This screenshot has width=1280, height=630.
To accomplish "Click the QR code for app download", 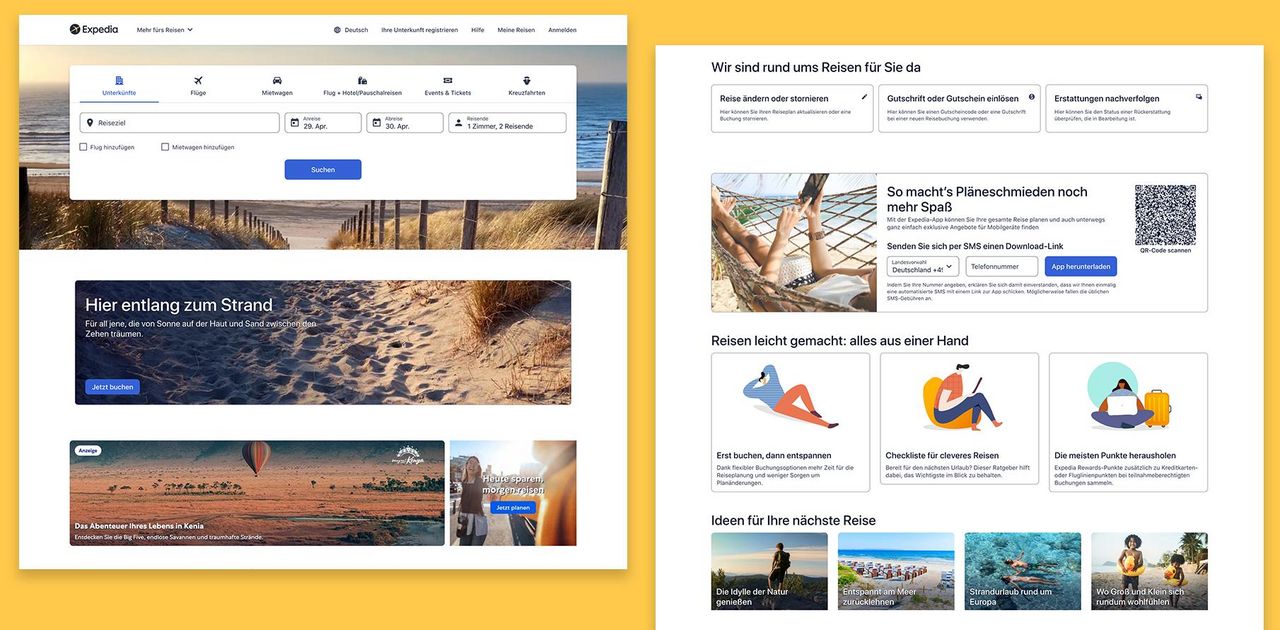I will click(x=1165, y=214).
